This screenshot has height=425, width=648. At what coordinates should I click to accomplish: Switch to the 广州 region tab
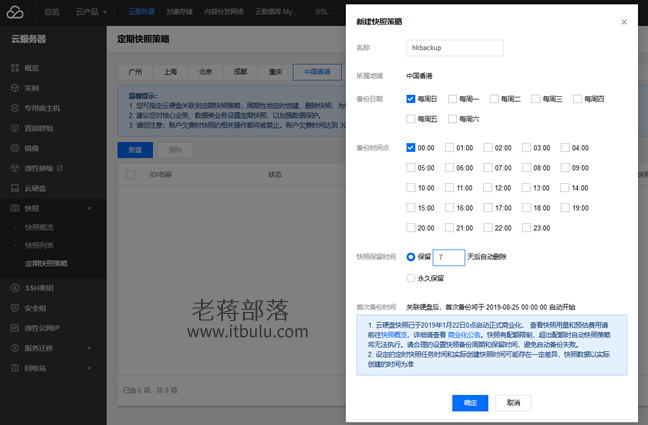click(135, 72)
